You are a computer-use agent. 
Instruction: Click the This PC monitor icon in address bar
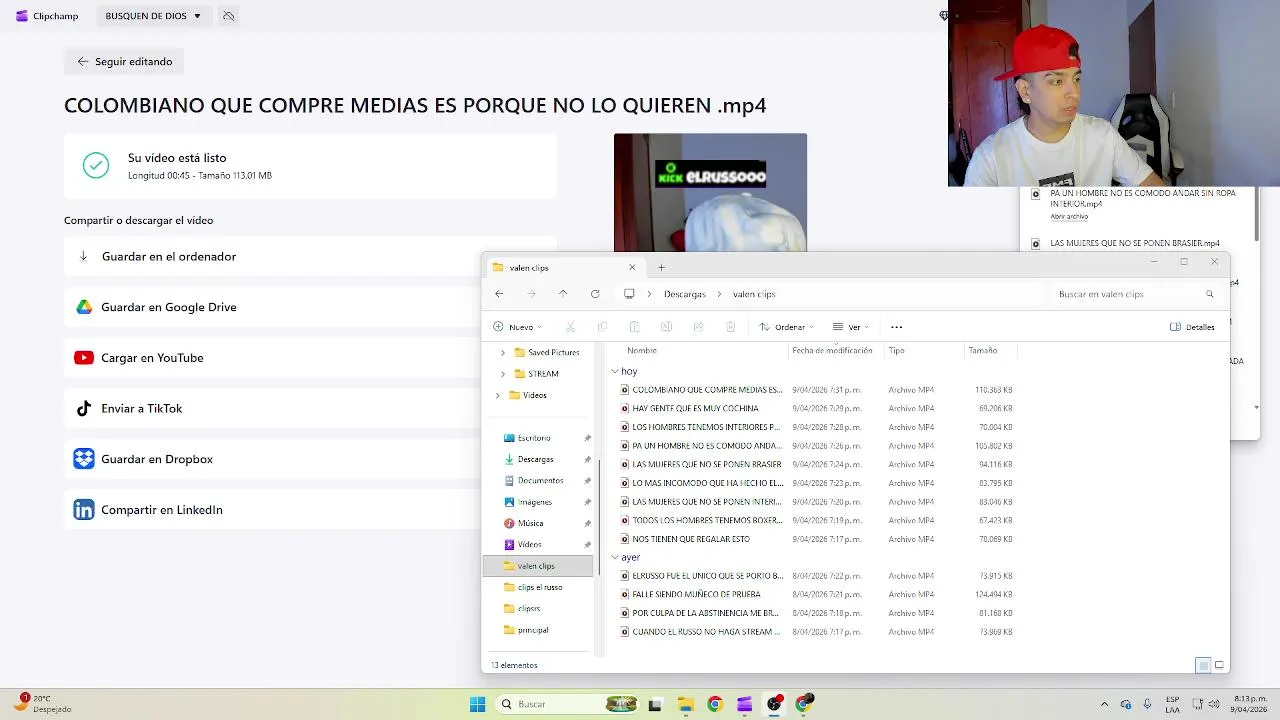tap(629, 294)
